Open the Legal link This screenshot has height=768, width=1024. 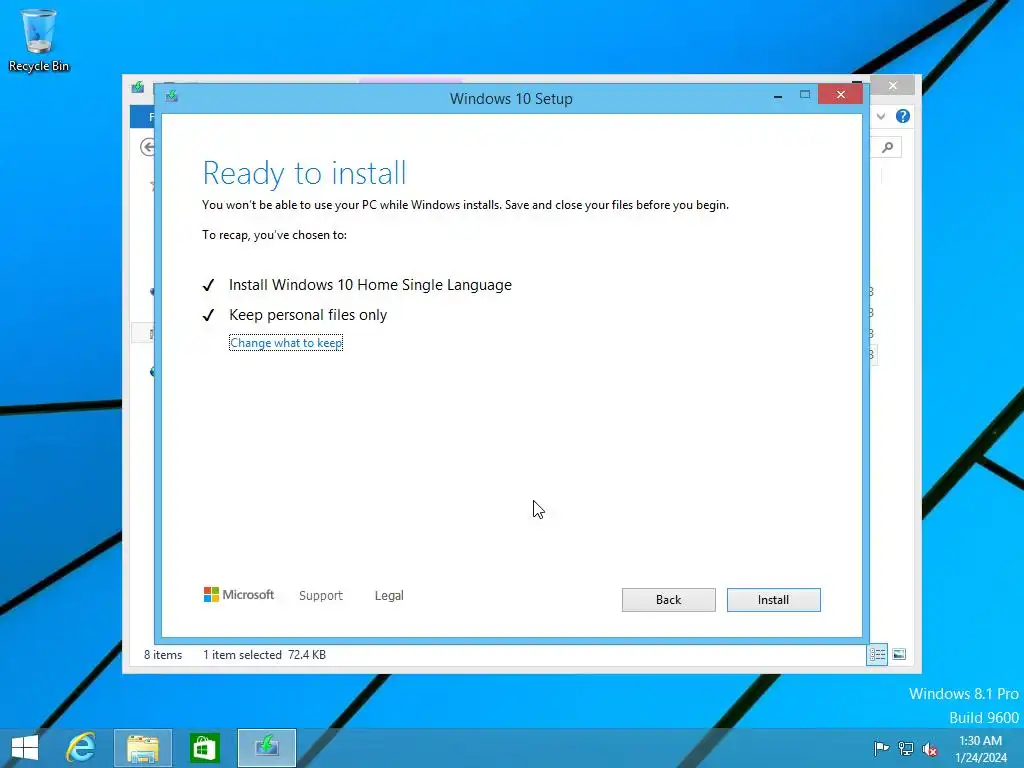389,596
